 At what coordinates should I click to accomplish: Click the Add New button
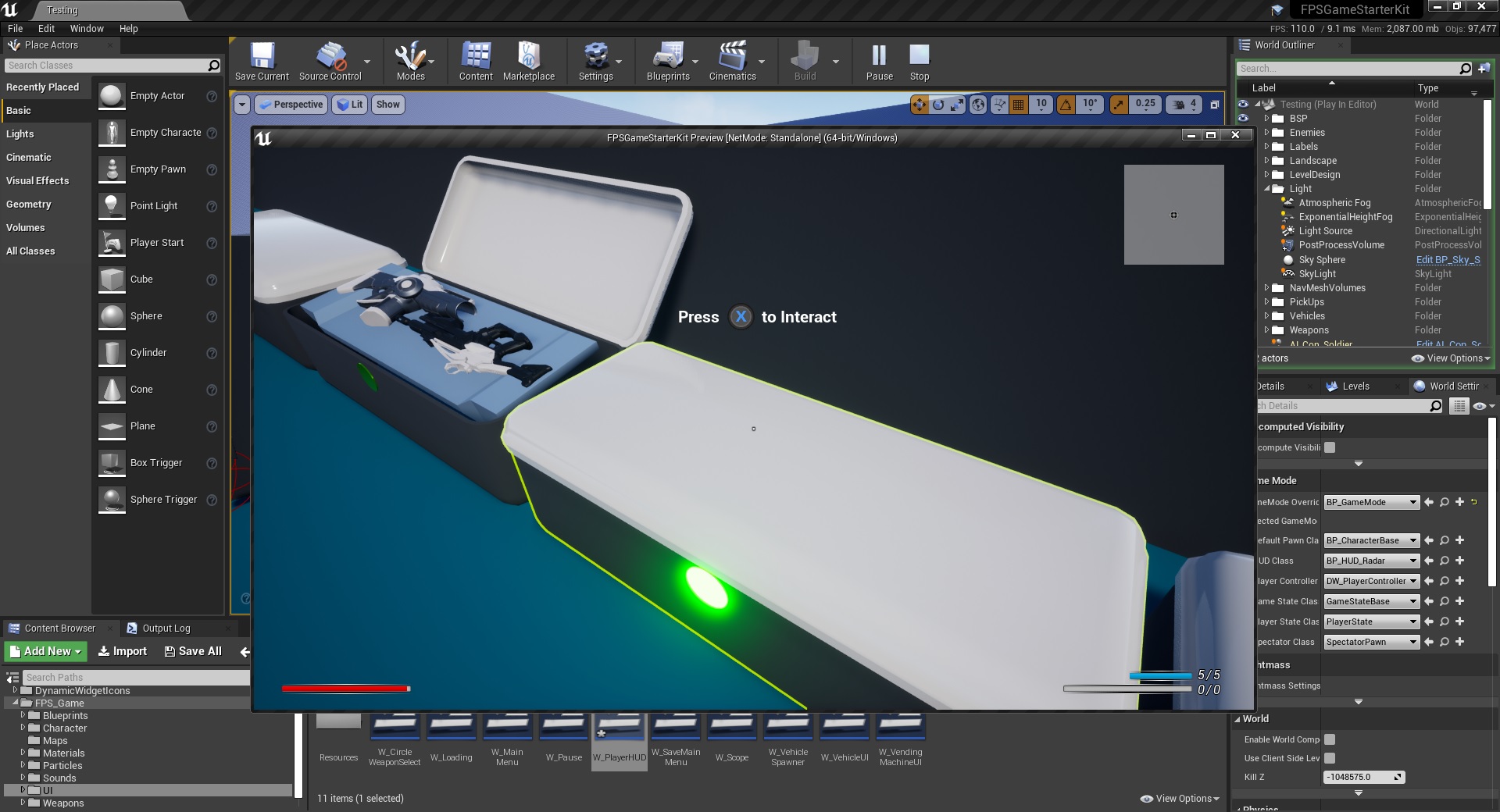[45, 651]
